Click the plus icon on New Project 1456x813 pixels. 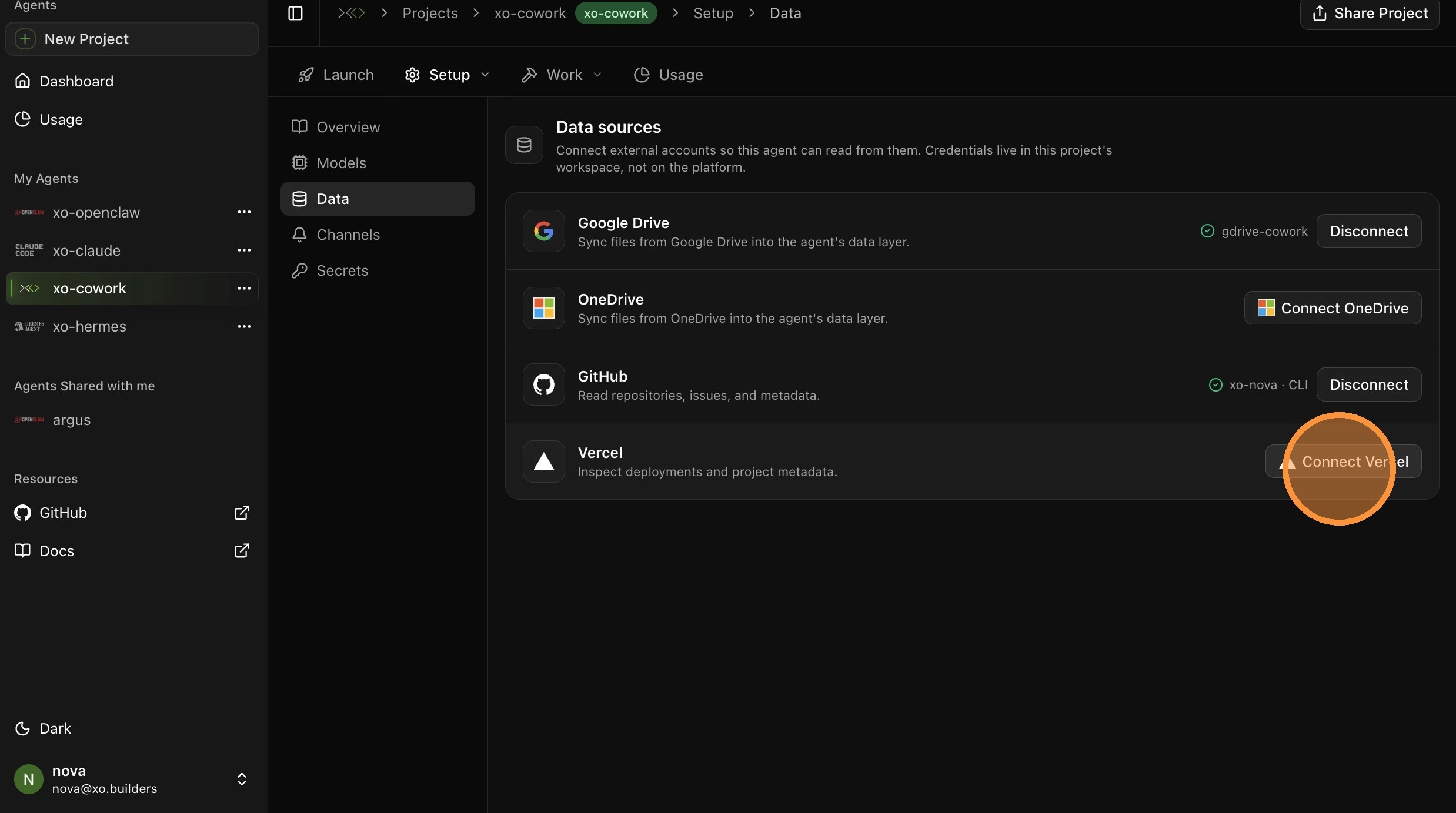[25, 39]
